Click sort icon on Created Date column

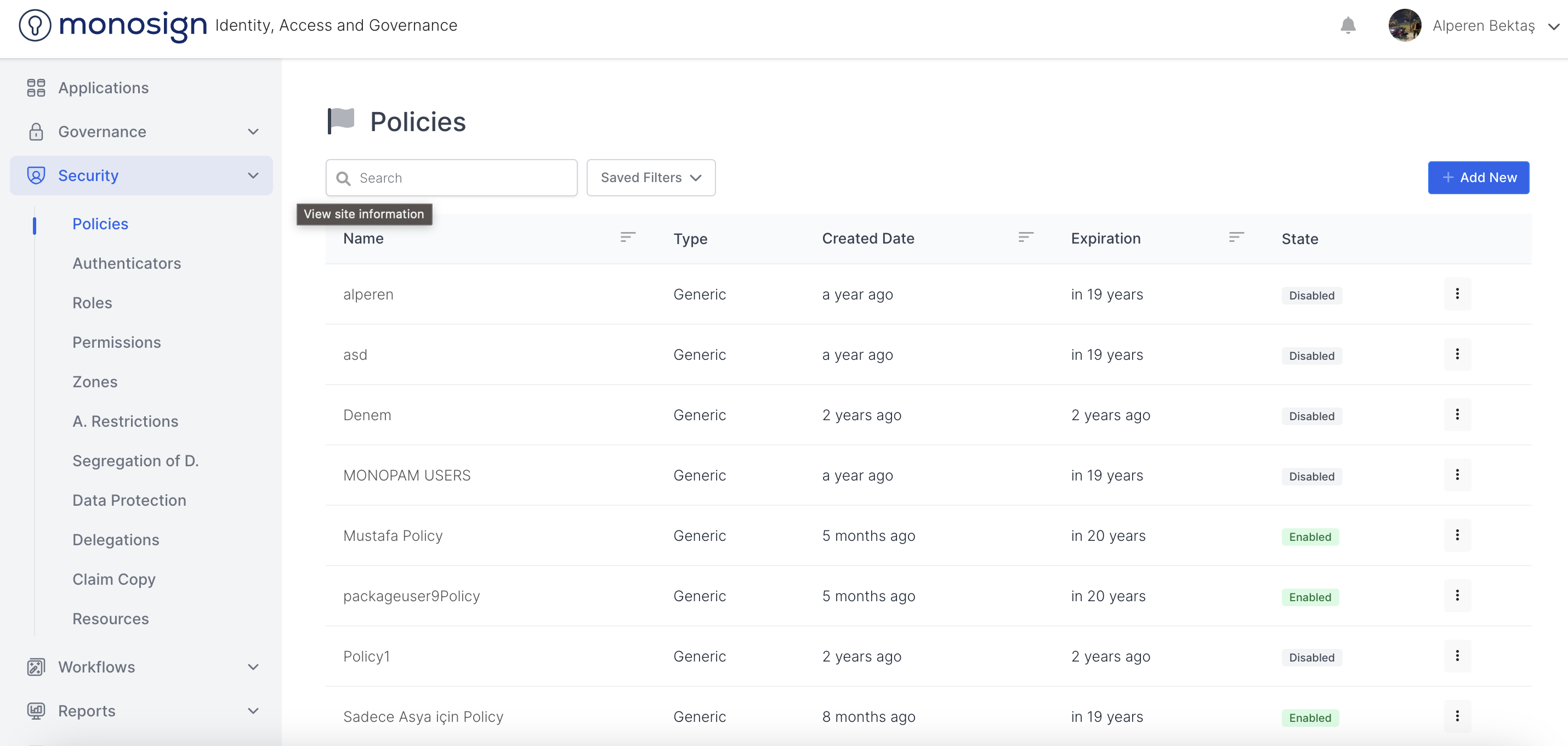[1026, 238]
